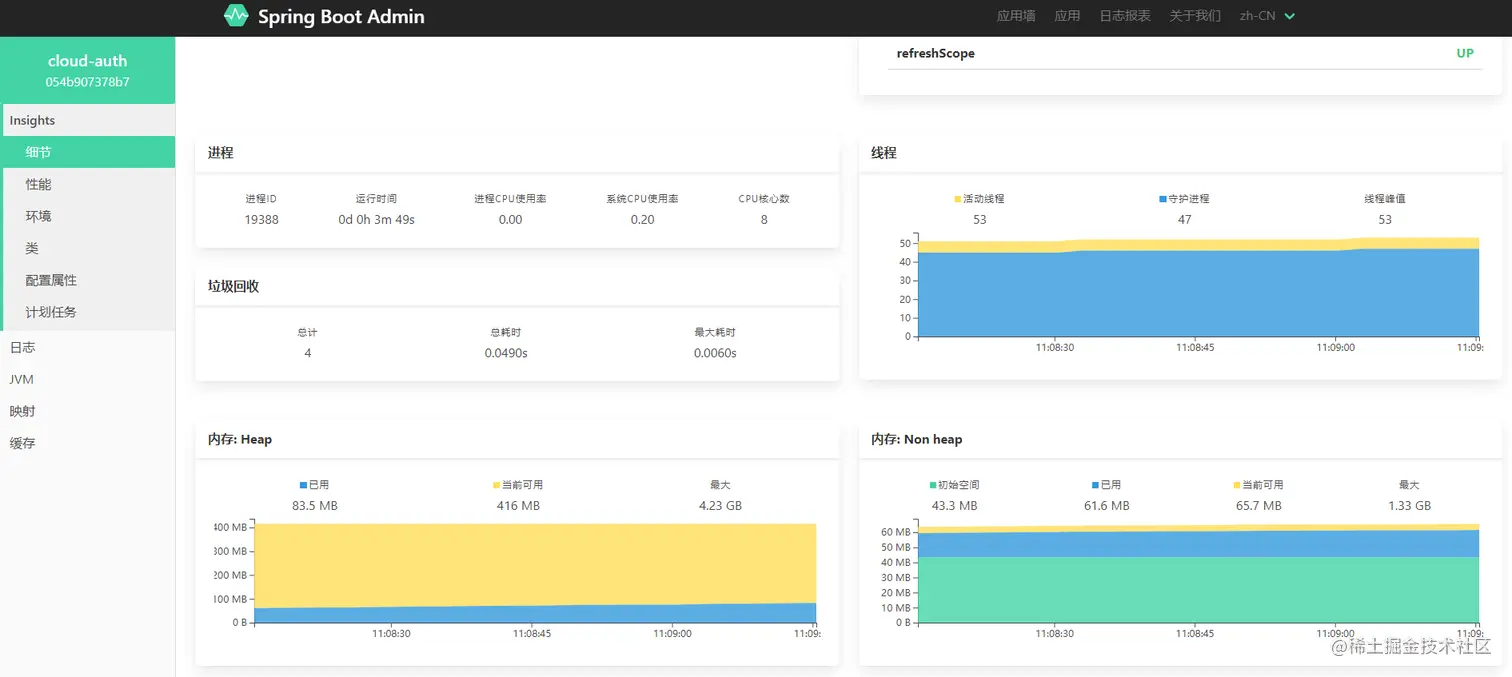Viewport: 1512px width, 677px height.
Task: Select 性能 in the sidebar
Action: [x=88, y=184]
